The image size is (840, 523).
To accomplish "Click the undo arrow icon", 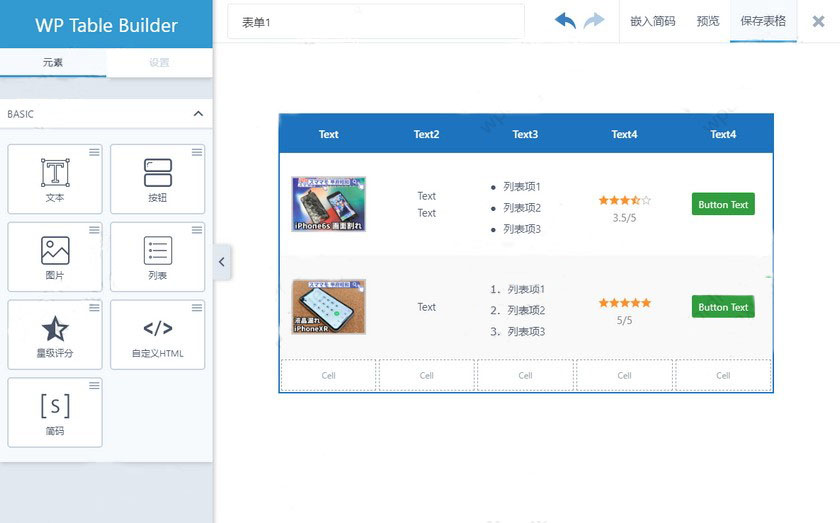I will coord(565,21).
